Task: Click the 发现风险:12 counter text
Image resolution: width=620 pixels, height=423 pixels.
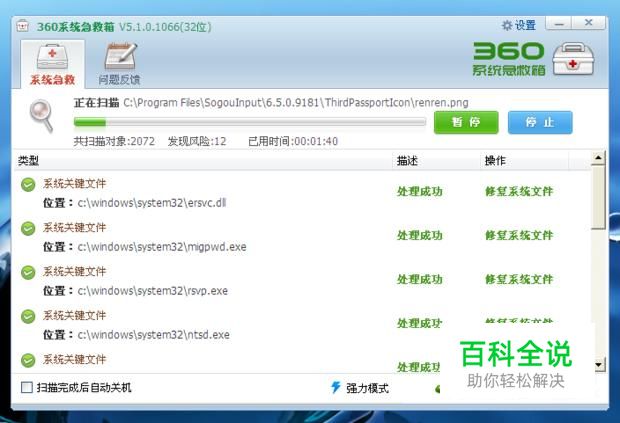Action: coord(197,141)
